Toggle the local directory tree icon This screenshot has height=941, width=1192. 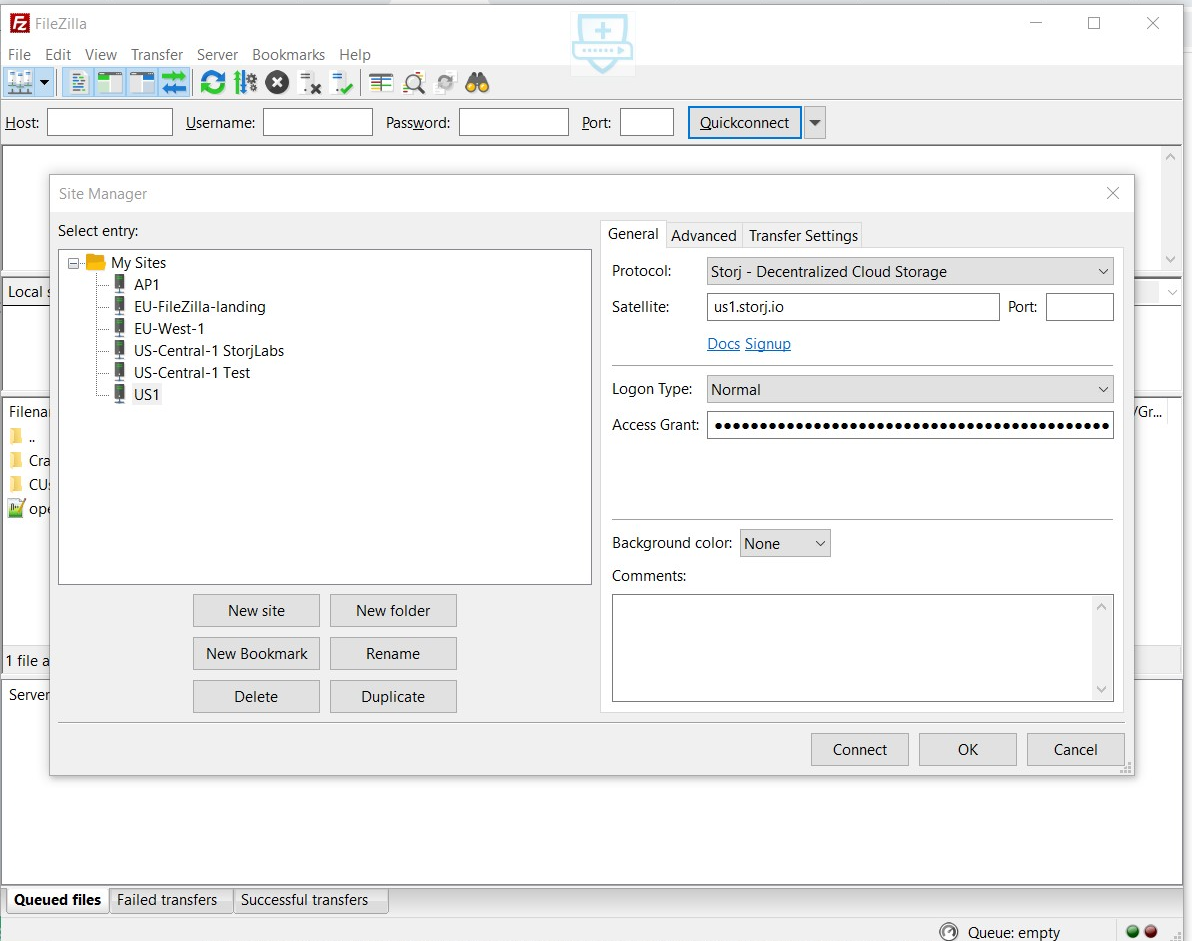tap(109, 82)
